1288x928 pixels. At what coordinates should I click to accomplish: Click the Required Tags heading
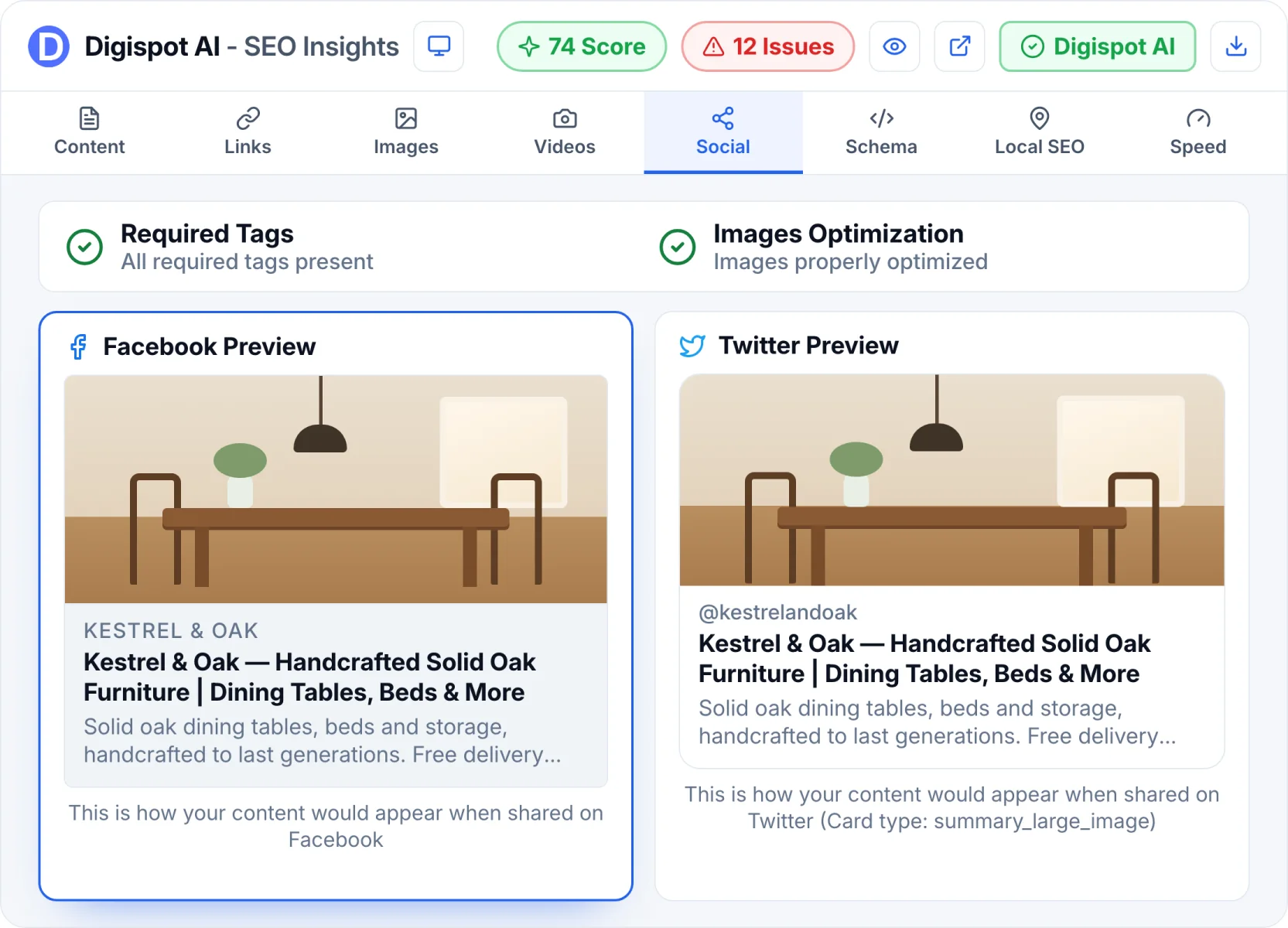coord(207,234)
